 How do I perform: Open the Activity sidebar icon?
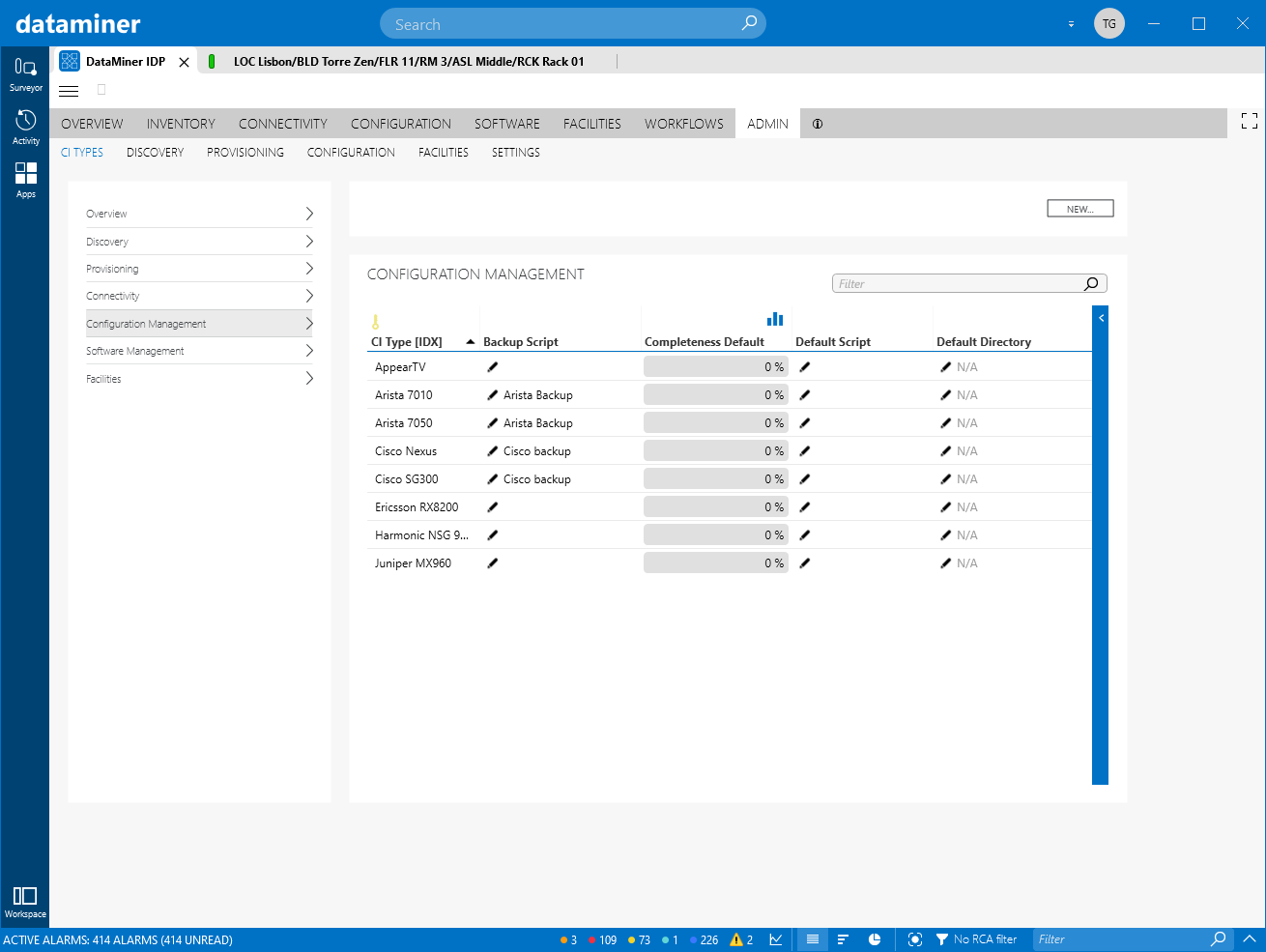coord(26,127)
